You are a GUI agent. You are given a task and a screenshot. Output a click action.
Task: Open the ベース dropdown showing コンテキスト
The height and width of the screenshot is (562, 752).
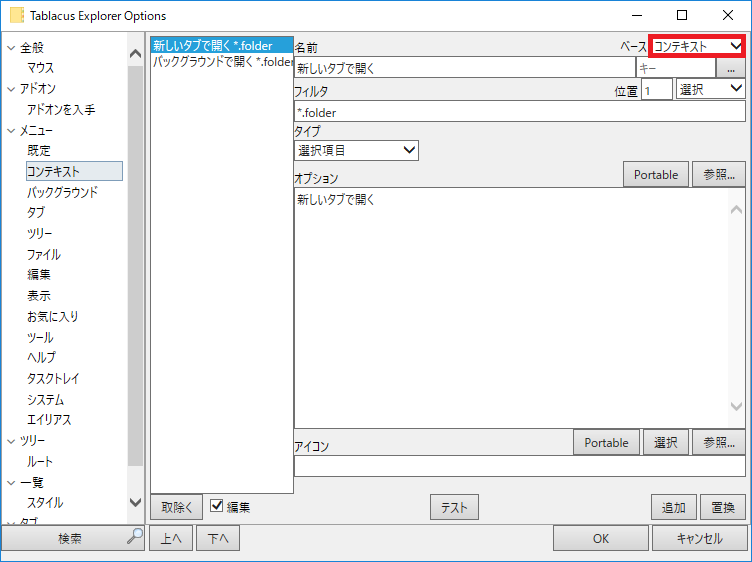point(696,47)
